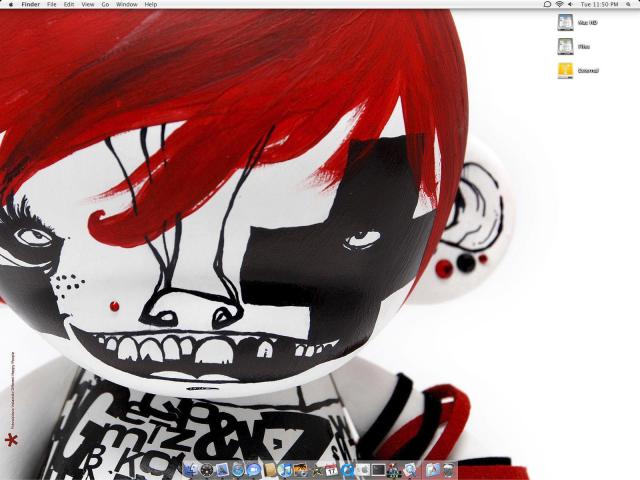
Task: Open the volume control in menu bar
Action: [570, 4]
